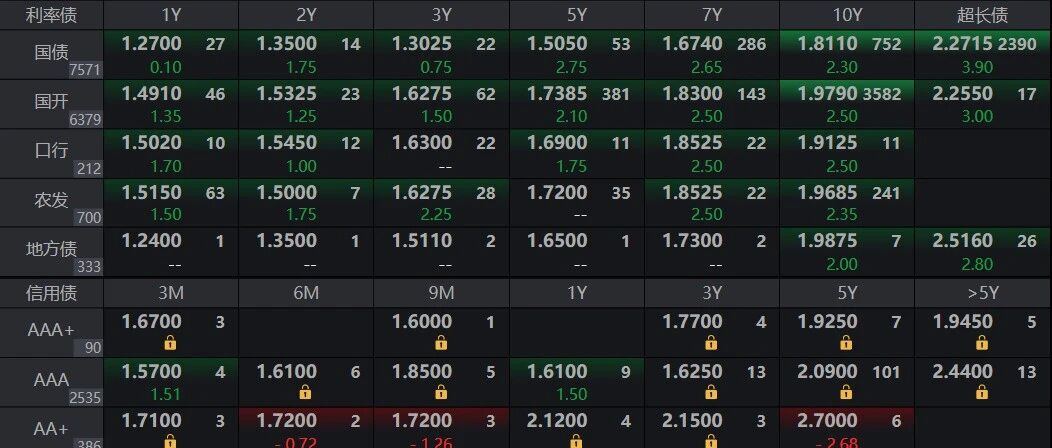The height and width of the screenshot is (448, 1052).
Task: Click 国债 2Y yield 1.3500
Action: click(x=287, y=44)
